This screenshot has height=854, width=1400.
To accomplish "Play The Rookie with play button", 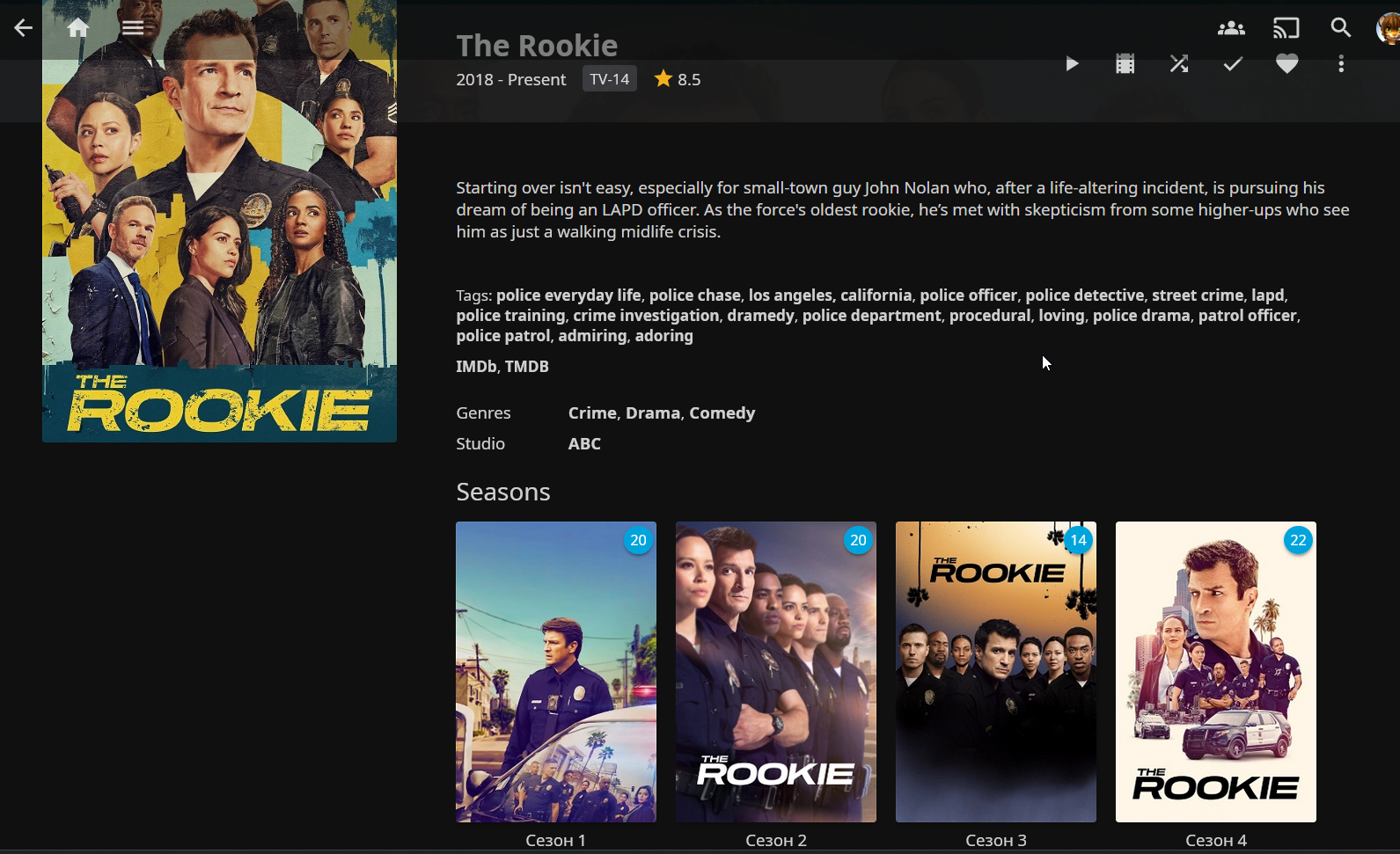I will pos(1072,63).
